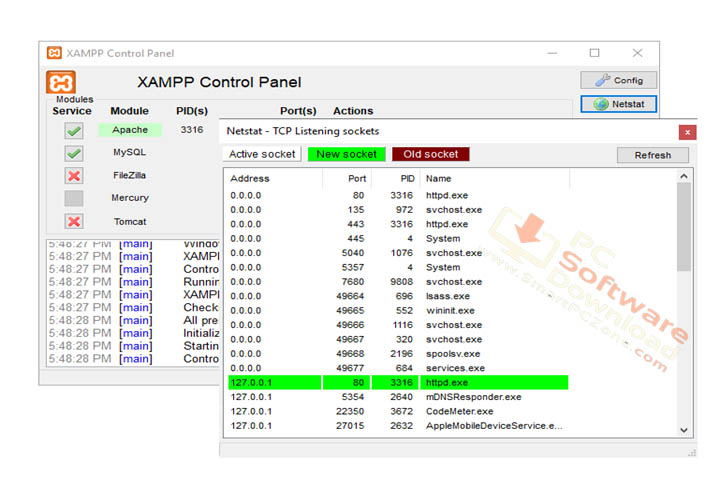Close the Netstat window with red X

[687, 132]
